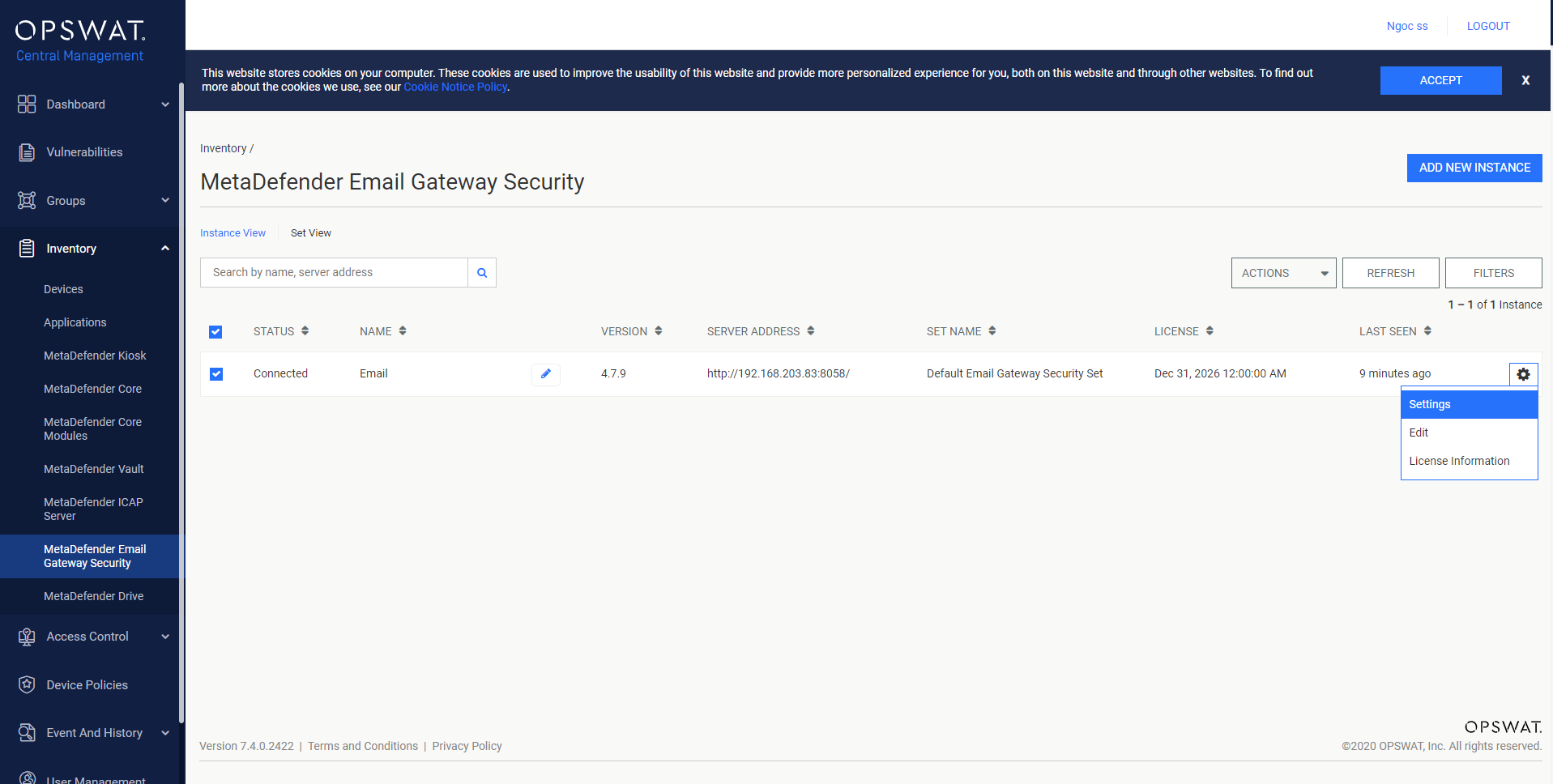Click the LOGOUT link
The width and height of the screenshot is (1553, 784).
pyautogui.click(x=1488, y=26)
